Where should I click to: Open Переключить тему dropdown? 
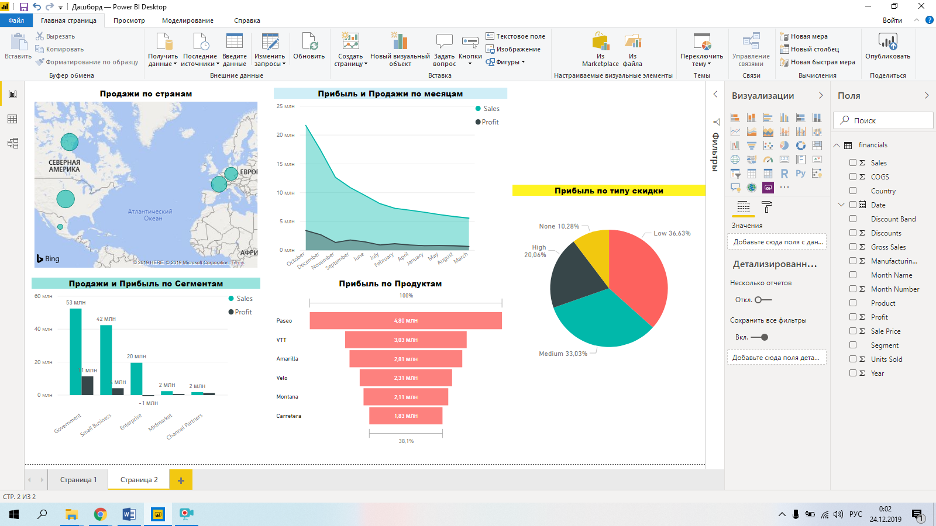[701, 50]
